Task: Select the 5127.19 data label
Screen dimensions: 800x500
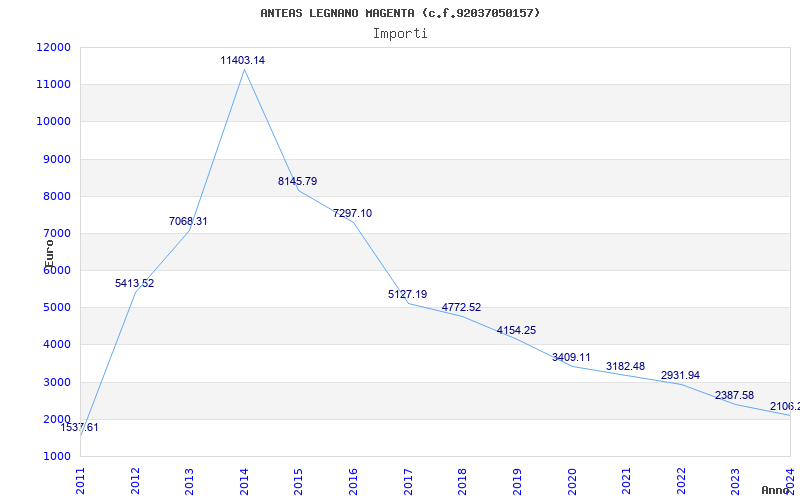Action: pos(408,294)
